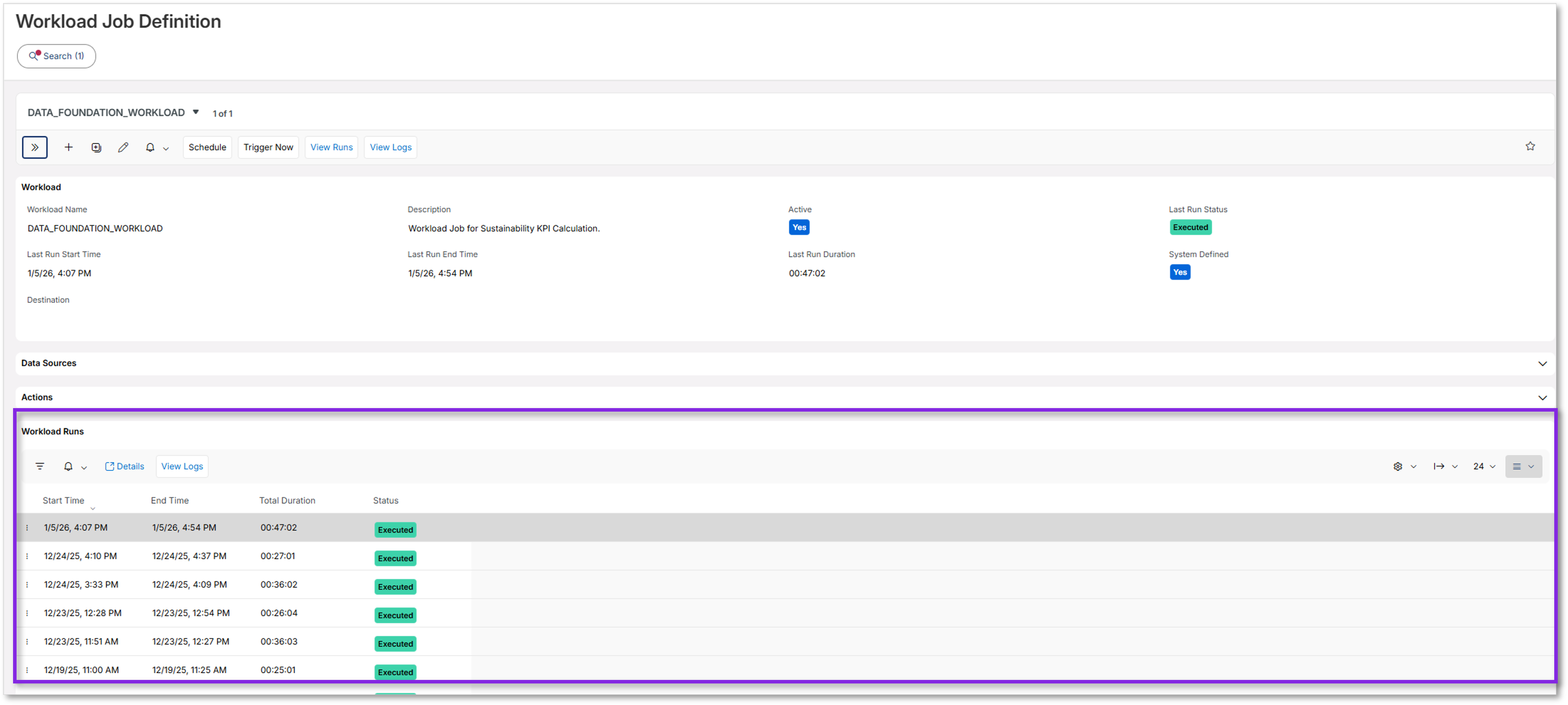Open the top toolbar bell notification menu

click(156, 147)
